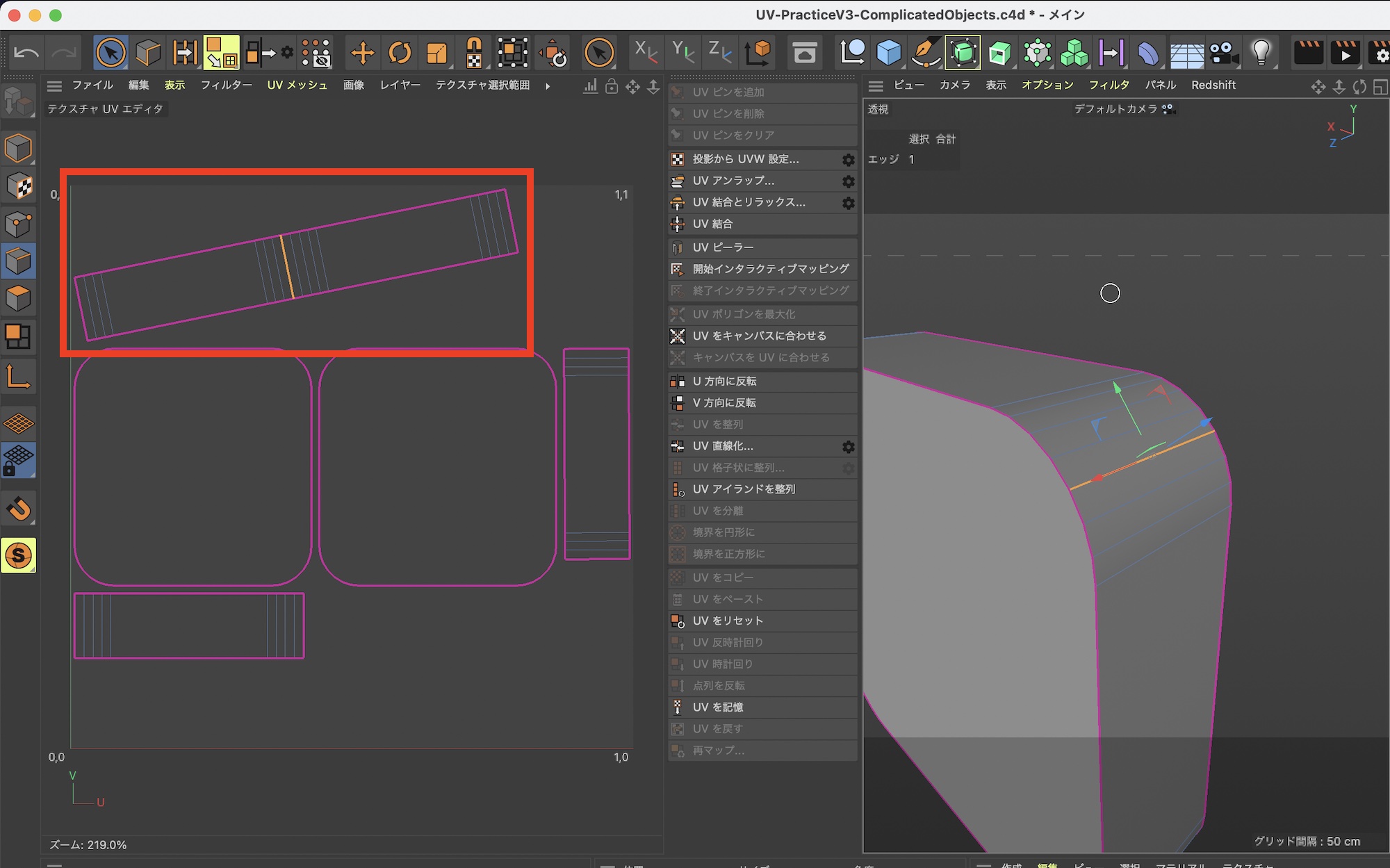1390x868 pixels.
Task: Select the Scale tool
Action: (436, 53)
